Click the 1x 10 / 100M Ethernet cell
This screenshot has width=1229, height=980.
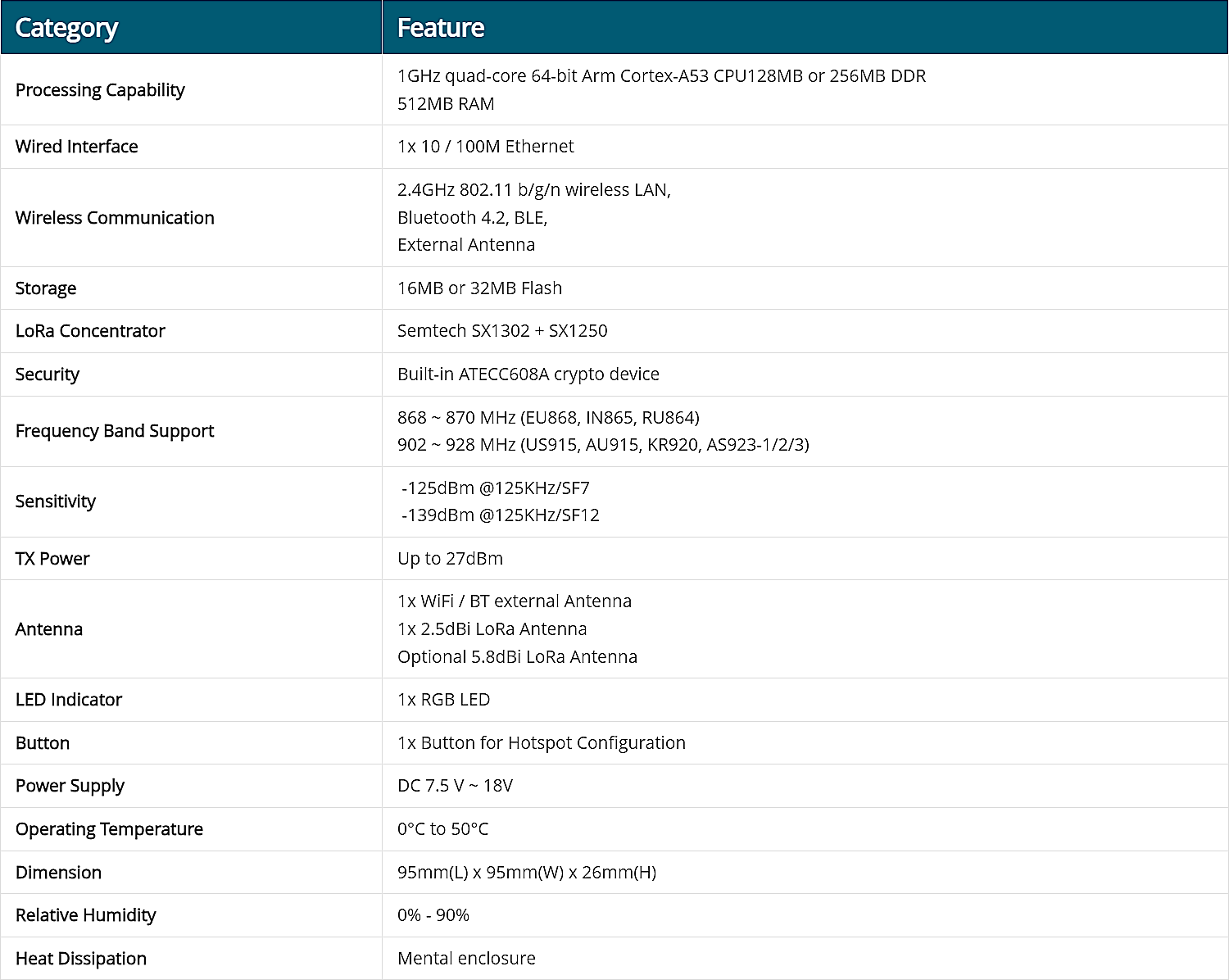click(485, 147)
